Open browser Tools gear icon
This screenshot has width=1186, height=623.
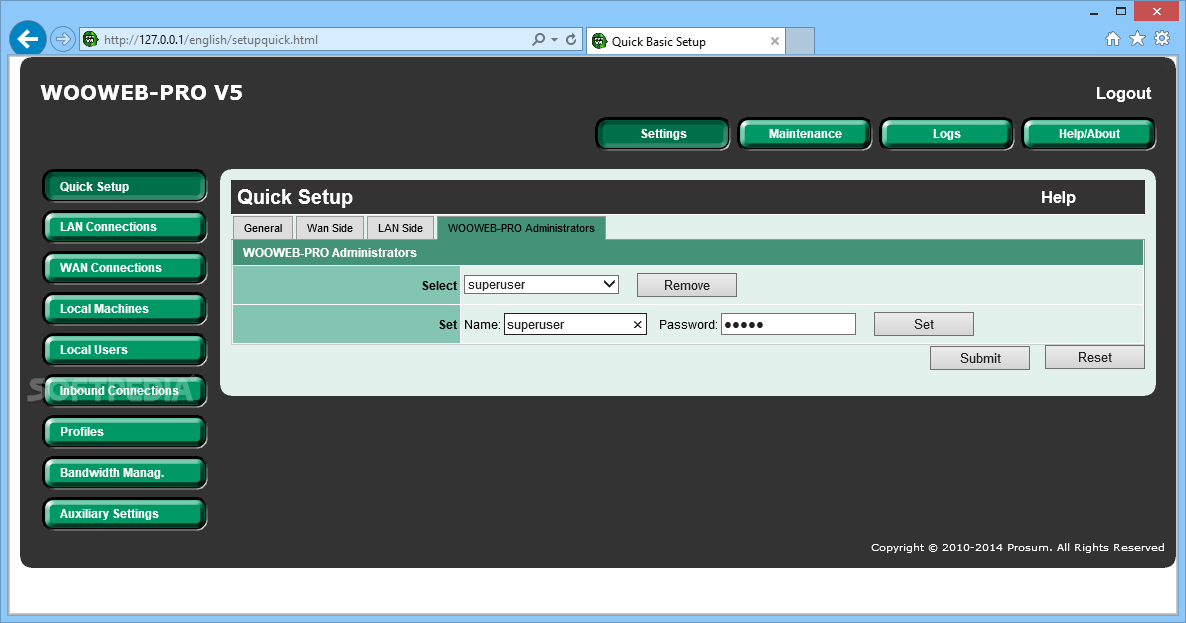(x=1162, y=39)
